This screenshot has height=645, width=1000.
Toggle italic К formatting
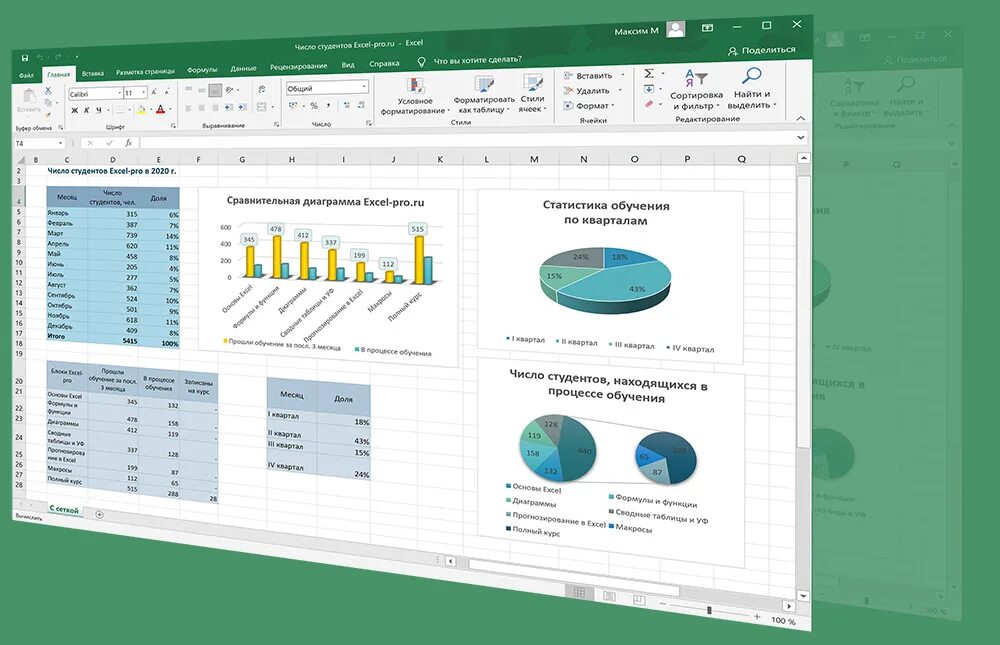click(87, 111)
